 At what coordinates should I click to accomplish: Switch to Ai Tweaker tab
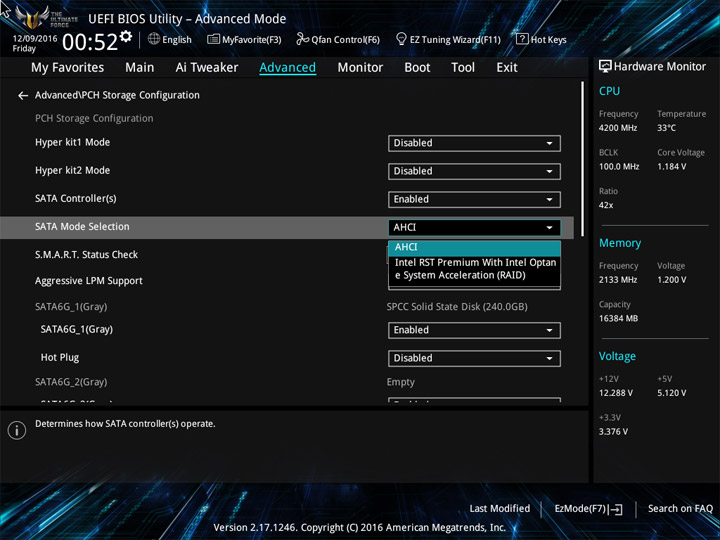coord(207,68)
